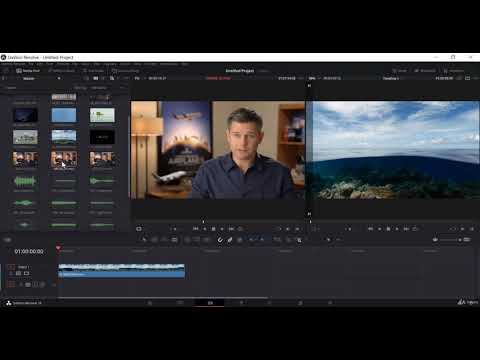Click Mark In in source viewer

pos(288,229)
